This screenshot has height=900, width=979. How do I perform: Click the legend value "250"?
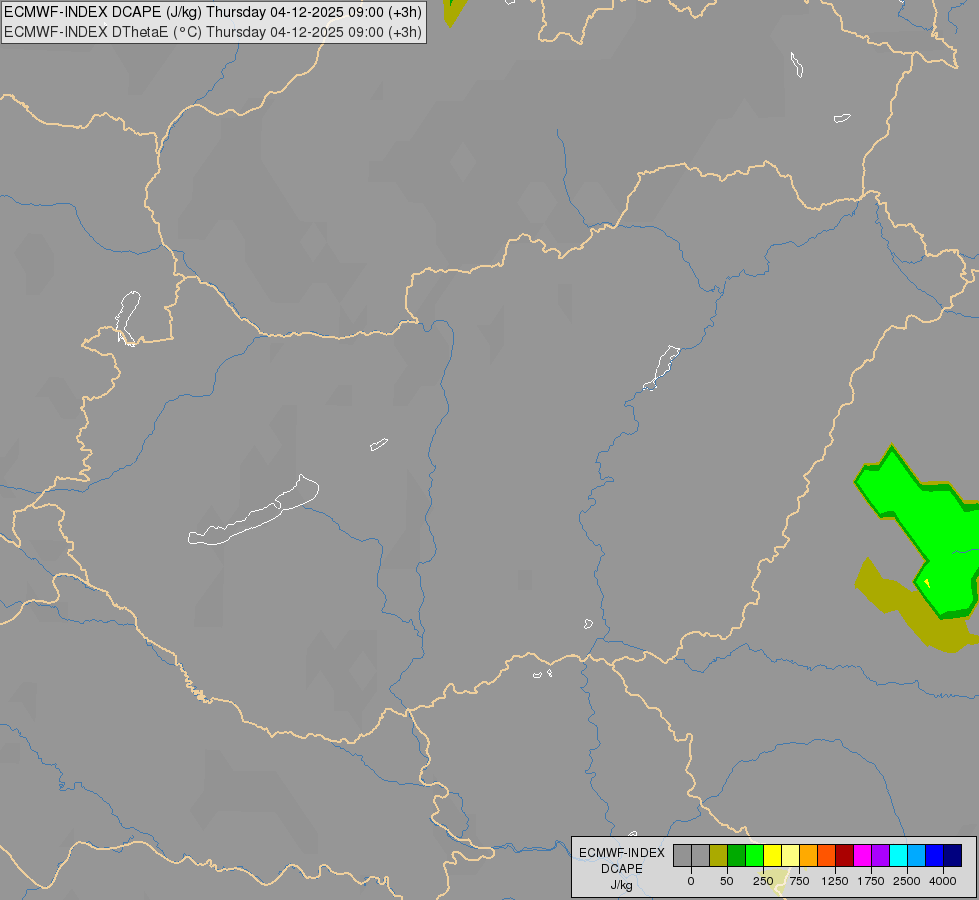pos(763,881)
